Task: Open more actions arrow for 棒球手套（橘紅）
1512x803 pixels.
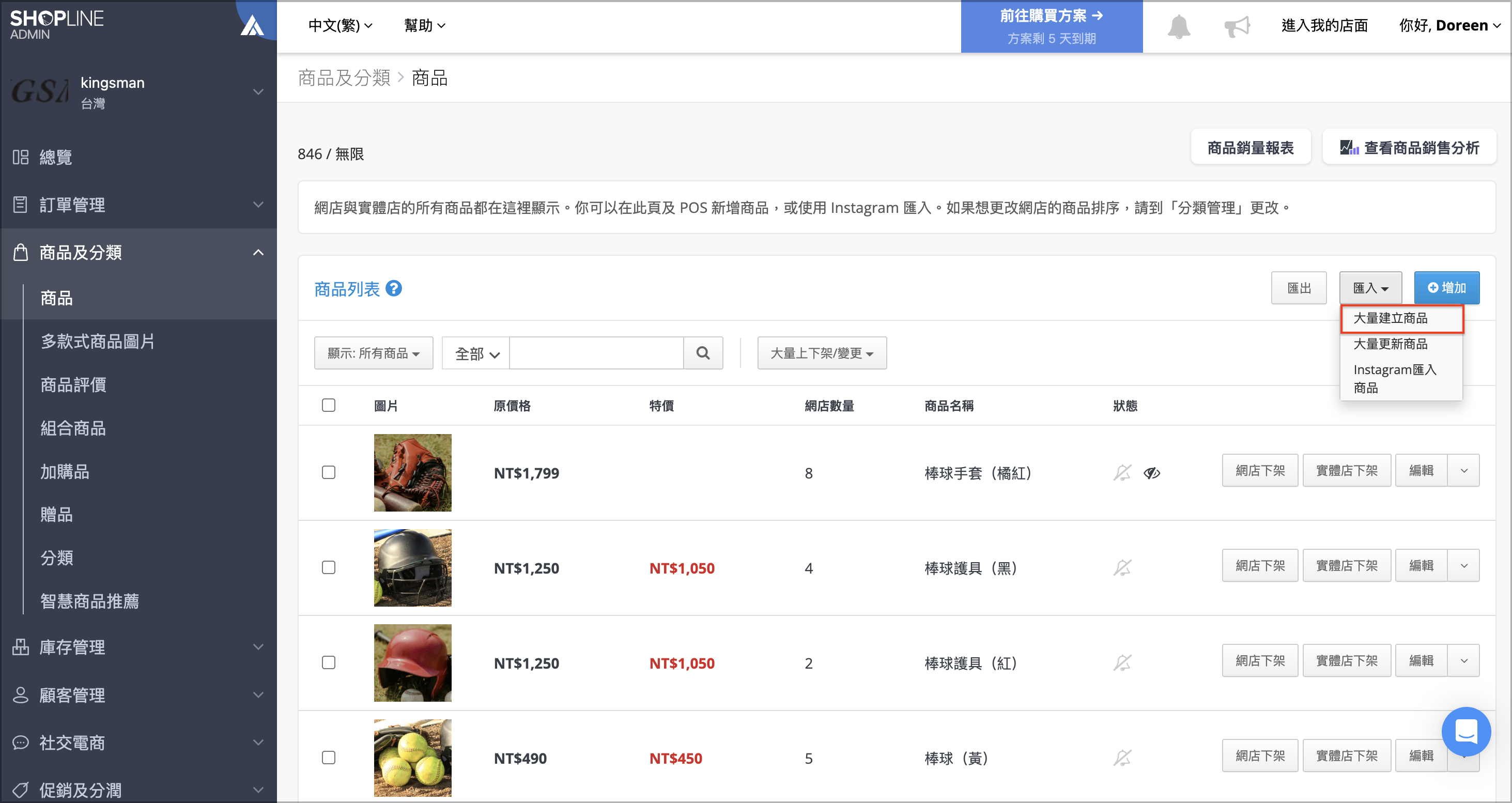Action: click(x=1464, y=470)
